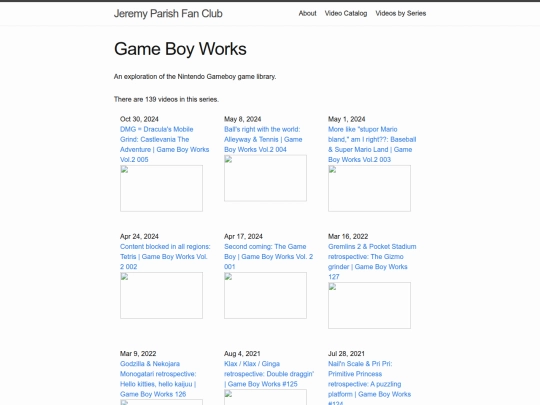Screen dimensions: 540x405
Task: Open Videos by Series in navigation
Action: click(401, 13)
